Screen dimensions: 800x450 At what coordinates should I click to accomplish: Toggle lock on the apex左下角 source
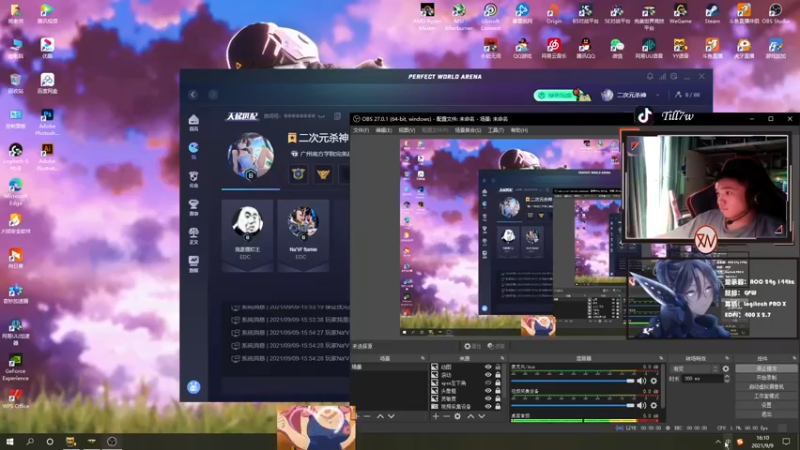[497, 383]
